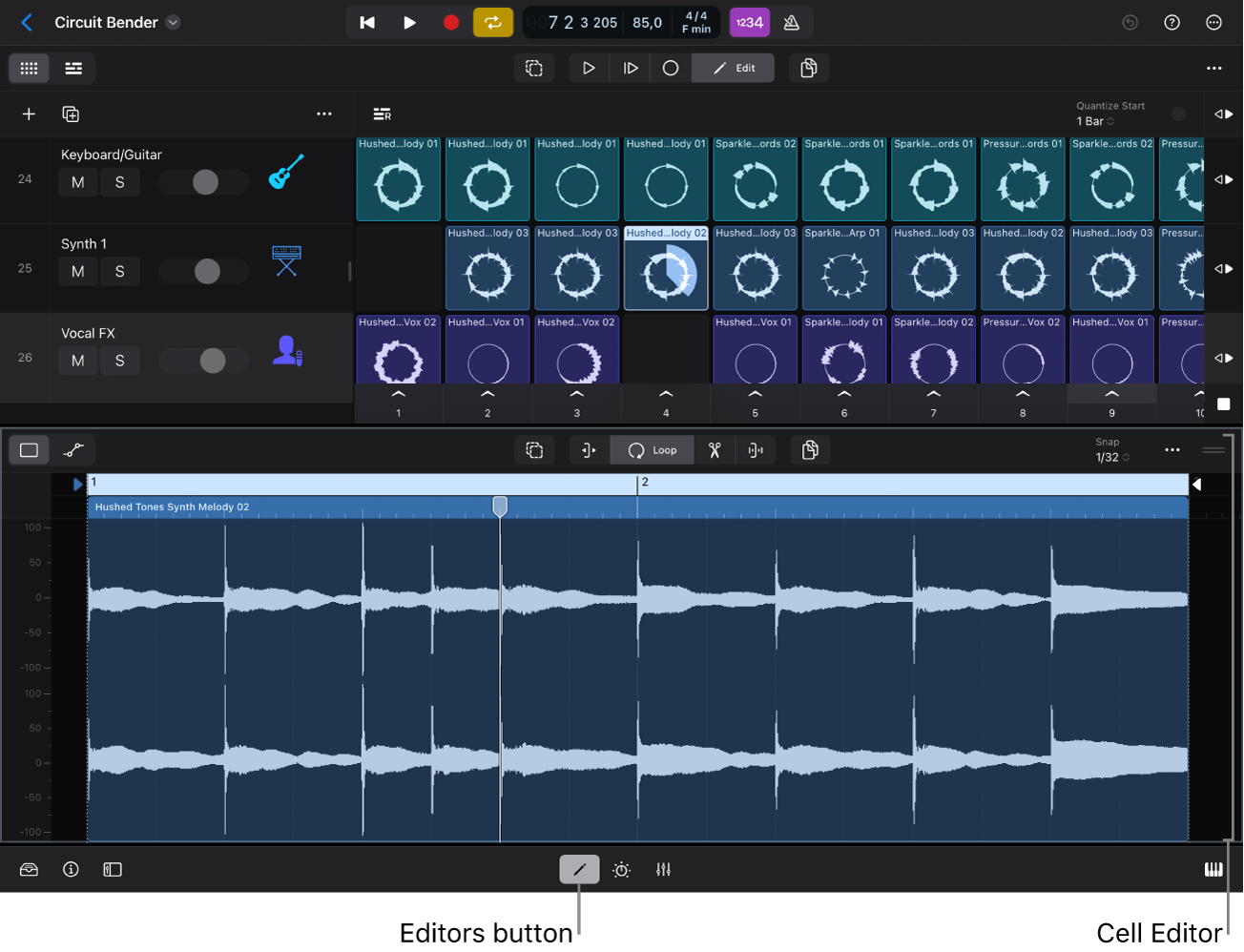Show the onscreen piano keyboard
This screenshot has width=1244, height=952.
pos(1213,869)
